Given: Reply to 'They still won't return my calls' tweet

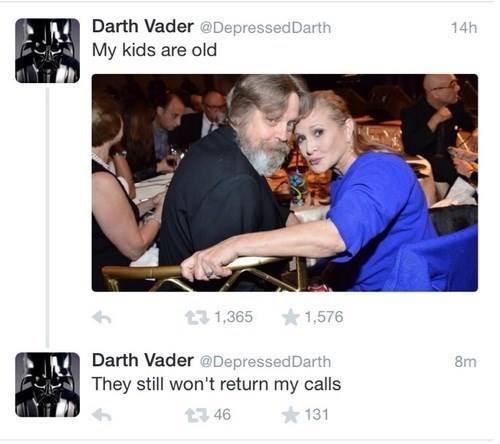Looking at the screenshot, I should click(102, 415).
